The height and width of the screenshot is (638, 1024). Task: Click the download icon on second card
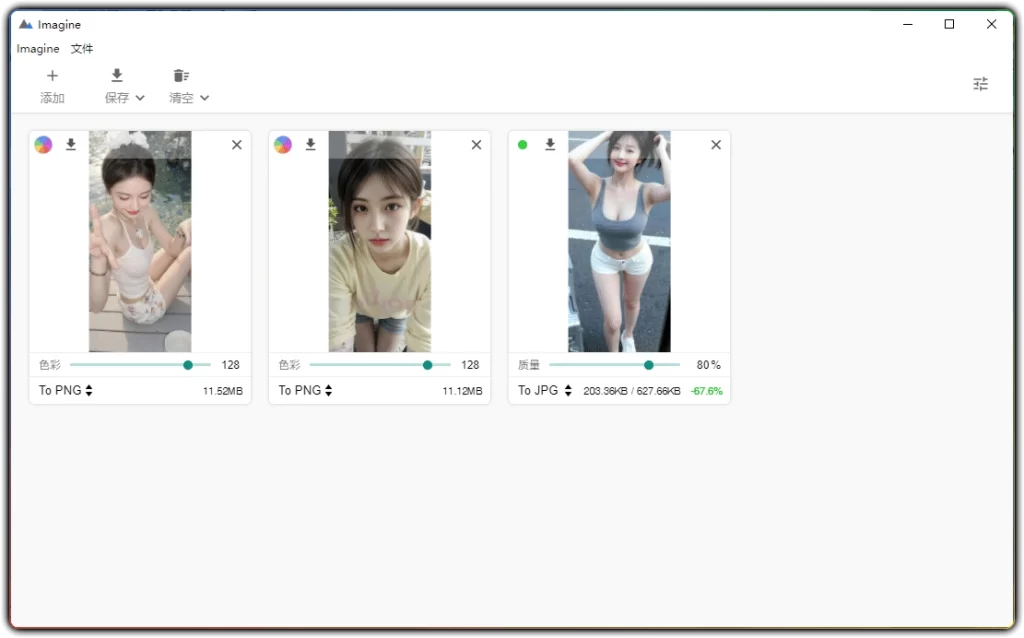[x=310, y=144]
